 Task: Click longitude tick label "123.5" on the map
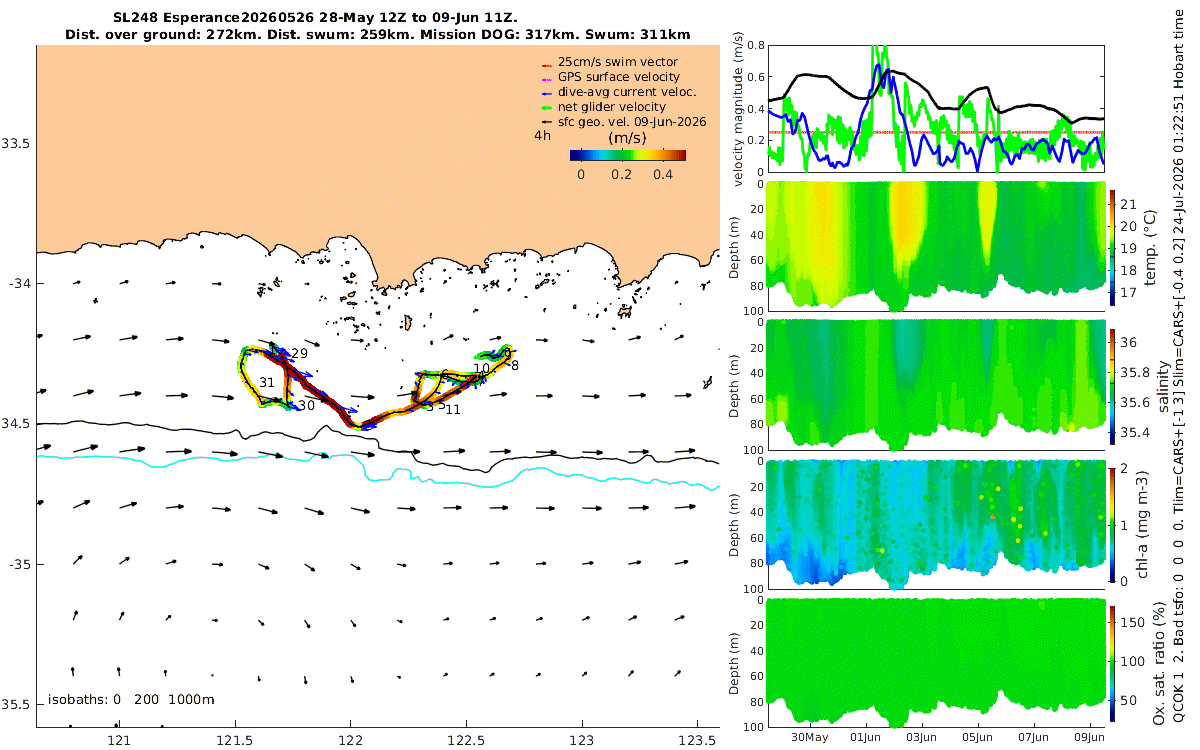(697, 740)
